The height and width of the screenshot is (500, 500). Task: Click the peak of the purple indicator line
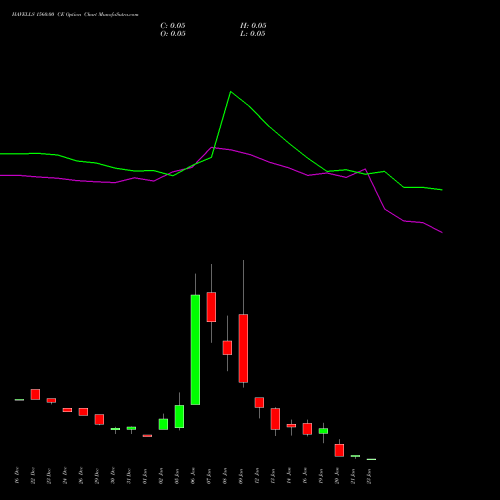pos(212,147)
